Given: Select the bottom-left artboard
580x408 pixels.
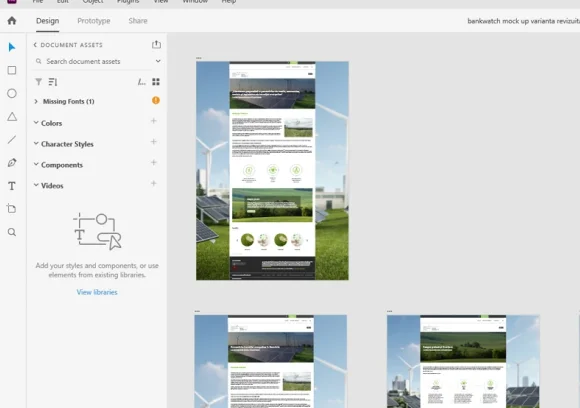Looking at the screenshot, I should tap(271, 361).
